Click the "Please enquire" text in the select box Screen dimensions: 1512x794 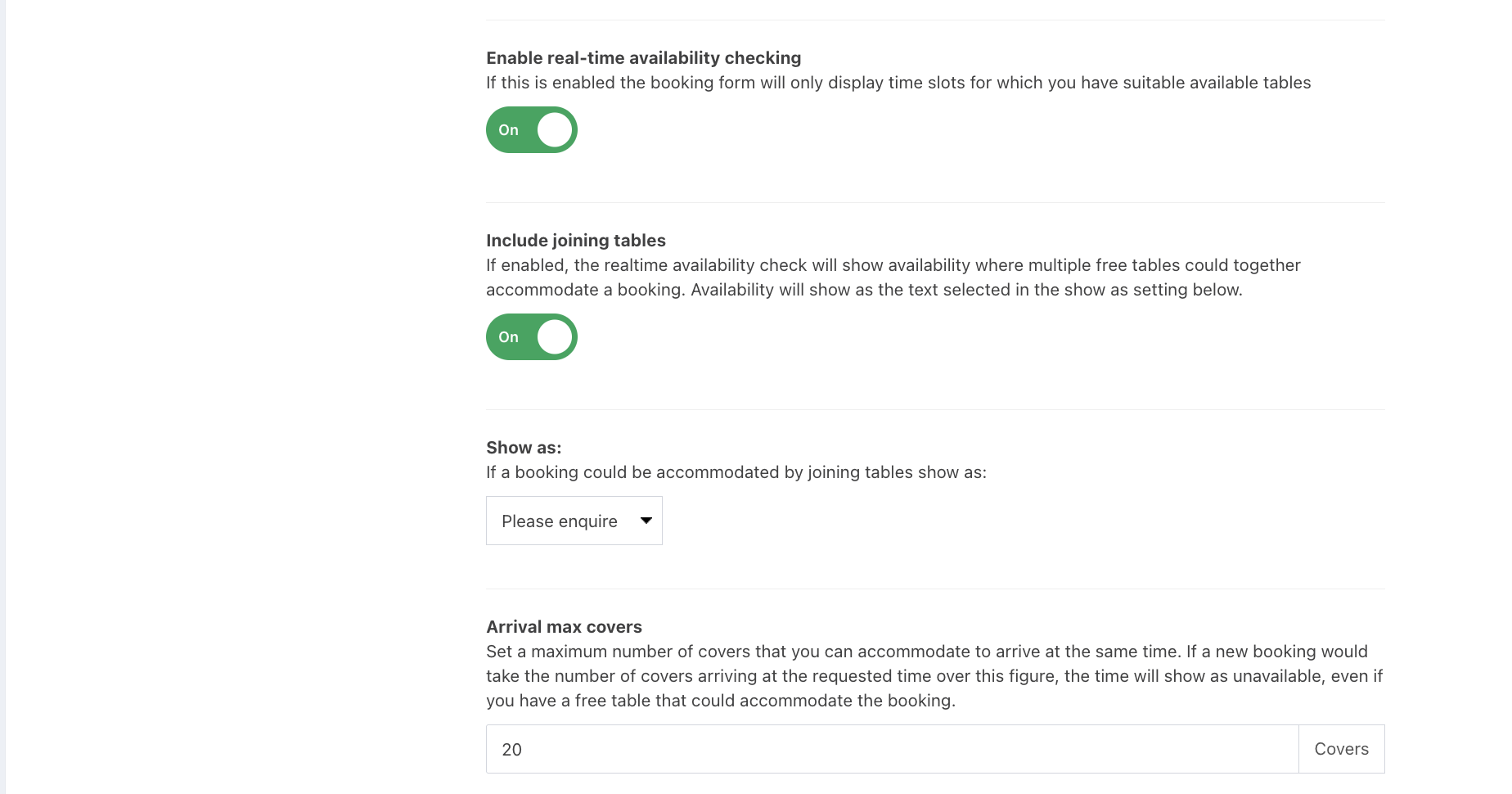click(560, 521)
